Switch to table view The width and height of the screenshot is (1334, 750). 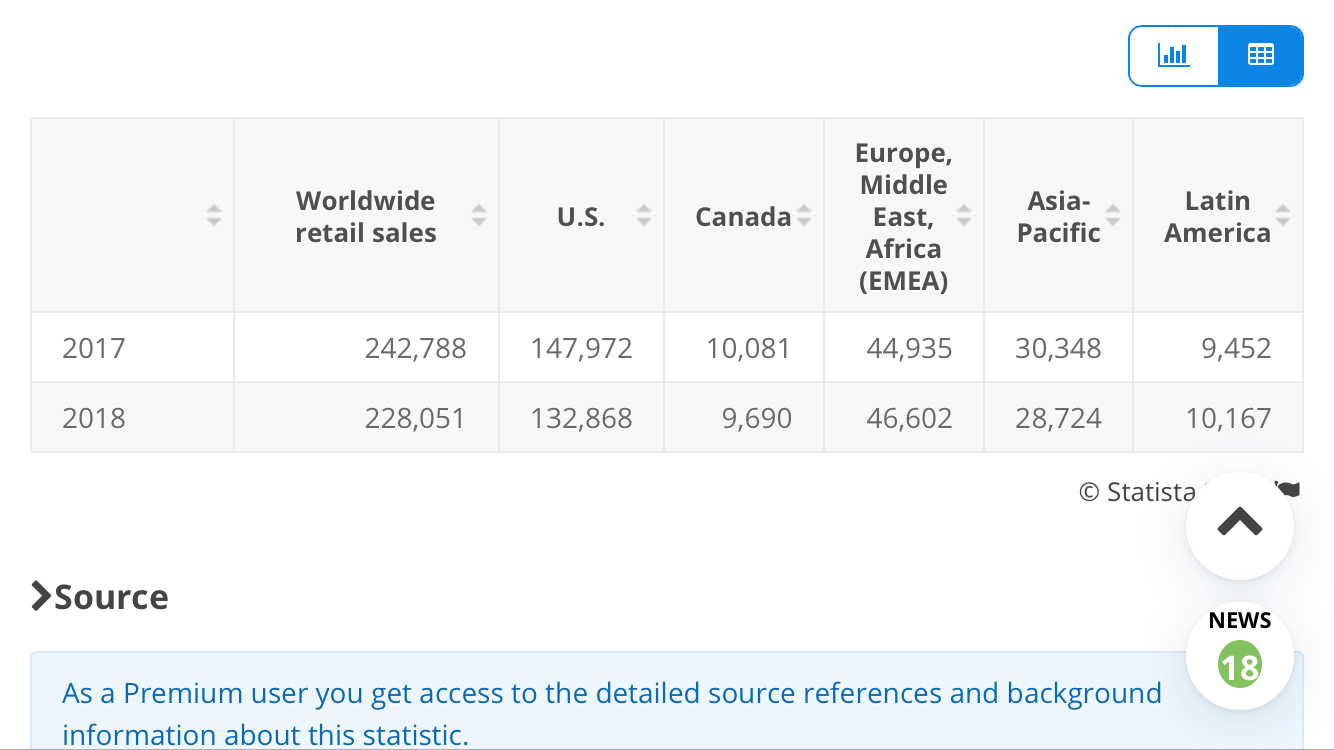pos(1260,55)
